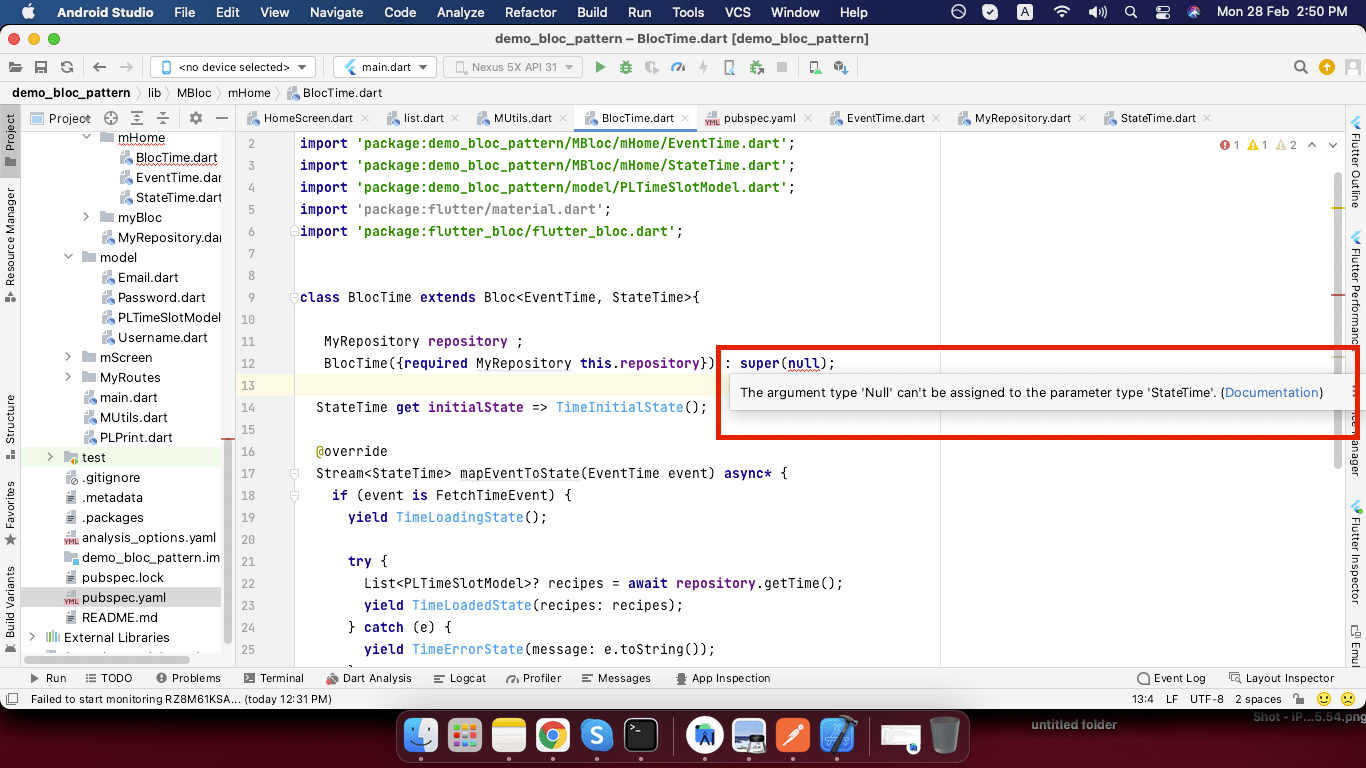Click the Select Opened File target icon

pos(111,118)
